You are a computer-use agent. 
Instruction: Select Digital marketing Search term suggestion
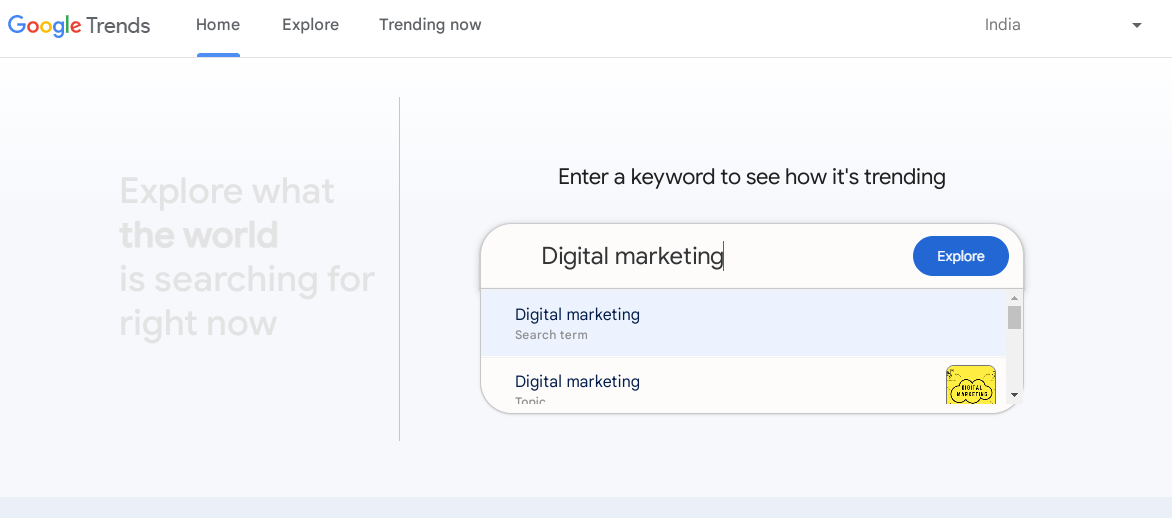[743, 323]
